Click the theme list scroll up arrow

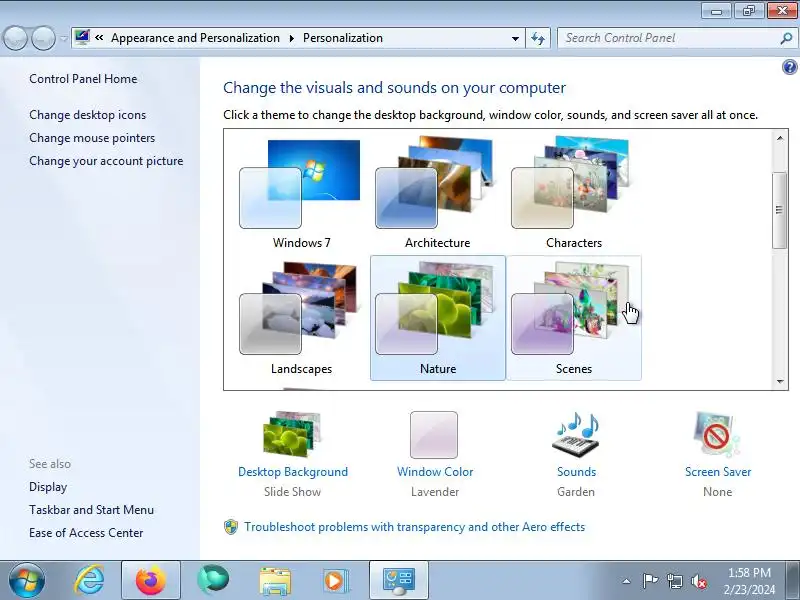780,138
